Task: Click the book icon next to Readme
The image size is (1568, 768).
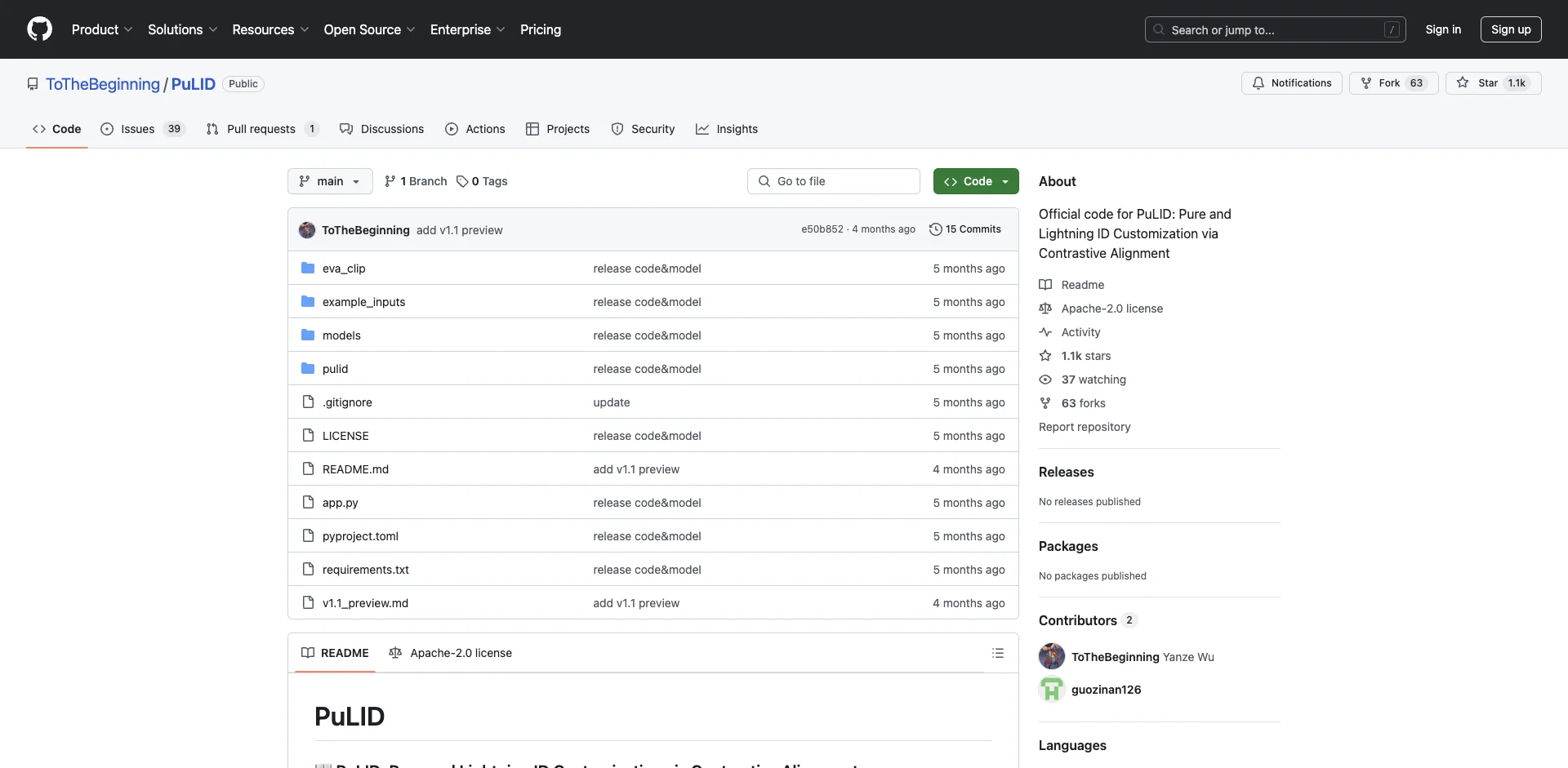Action: [1045, 285]
